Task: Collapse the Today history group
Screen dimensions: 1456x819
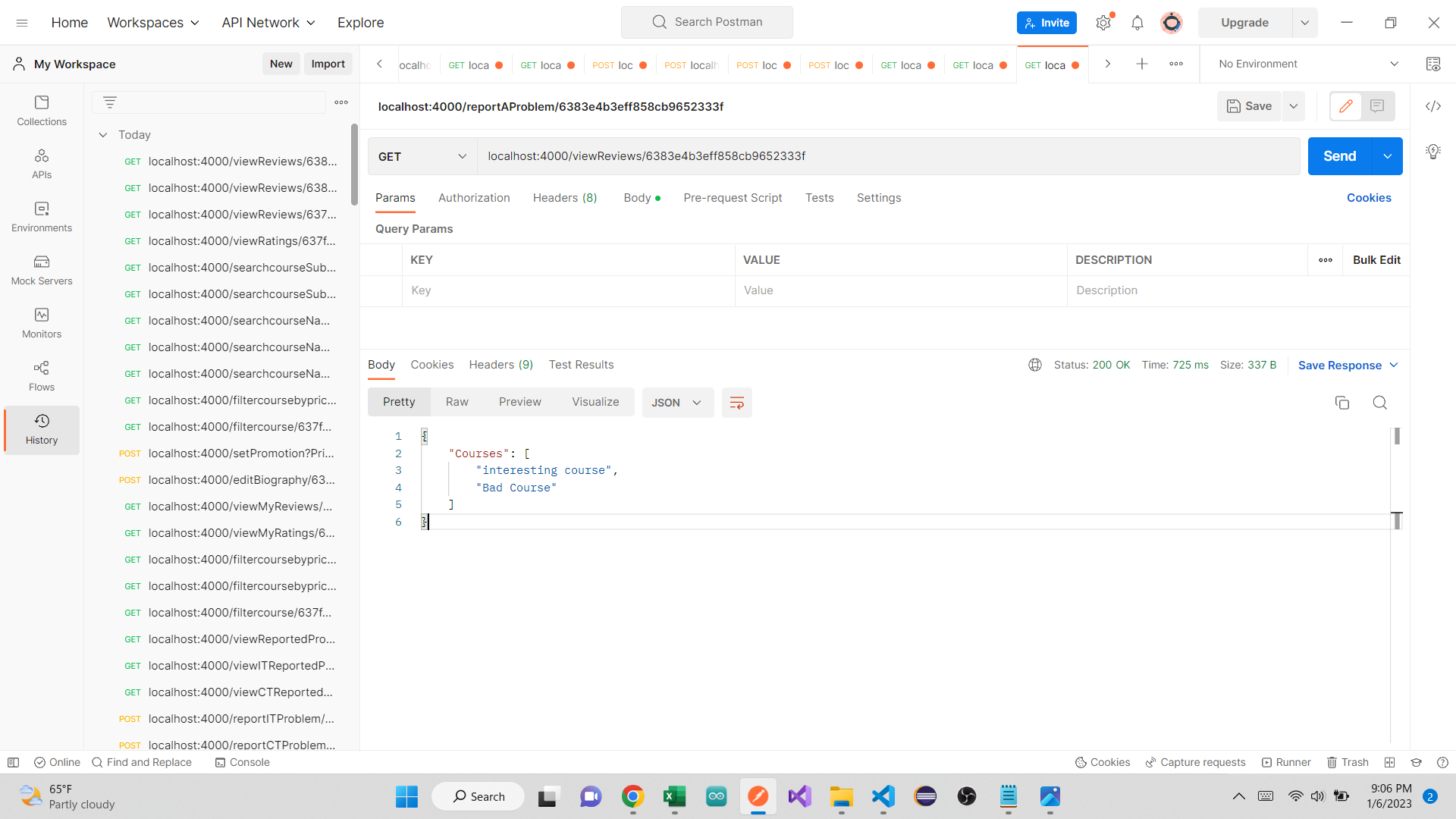Action: (103, 135)
